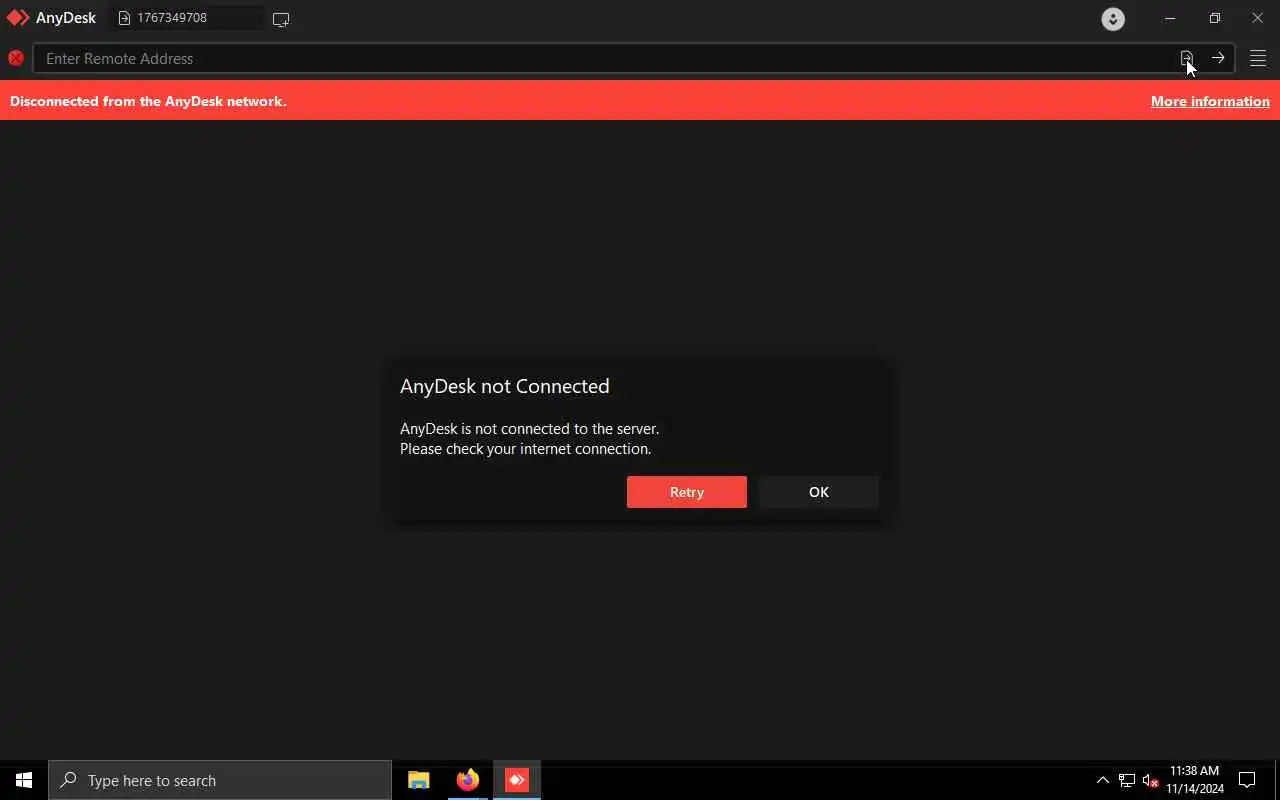Select the 1767349708 address tab
Image resolution: width=1280 pixels, height=800 pixels.
(x=186, y=18)
